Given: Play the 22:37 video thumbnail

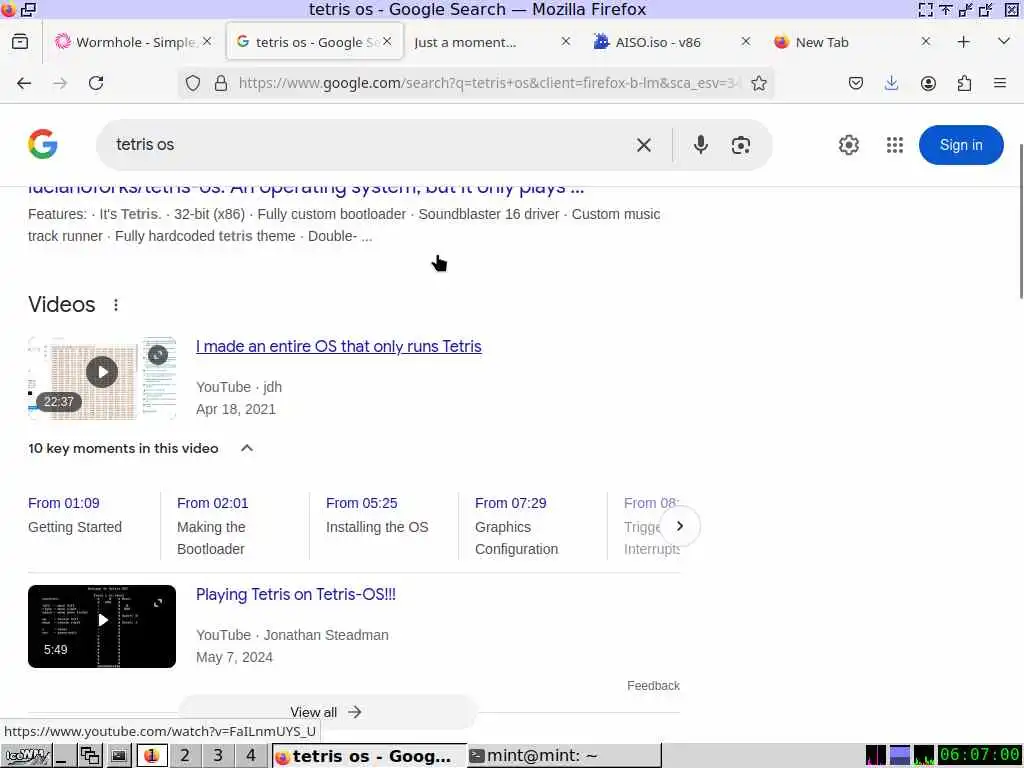Looking at the screenshot, I should point(102,378).
